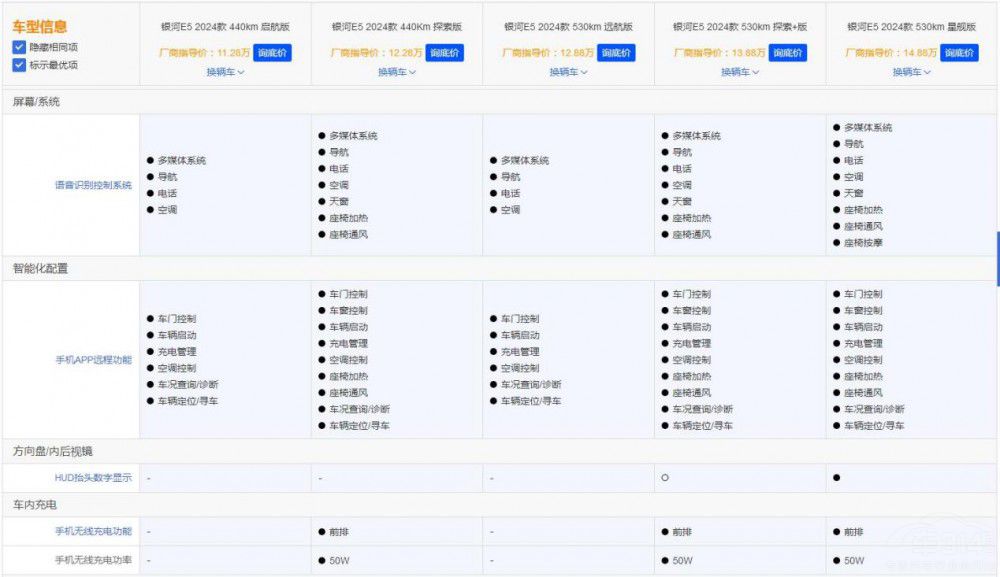This screenshot has height=577, width=1000.
Task: Click the blue scrollbar on right edge
Action: tap(997, 259)
